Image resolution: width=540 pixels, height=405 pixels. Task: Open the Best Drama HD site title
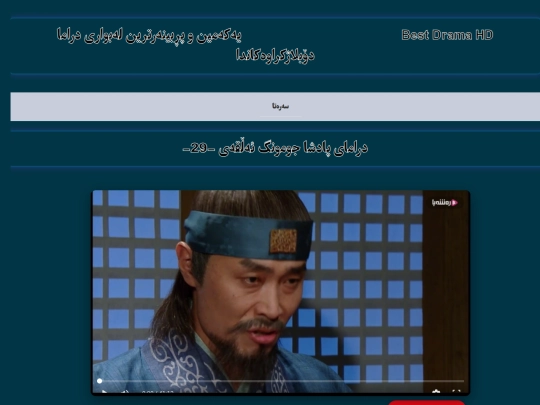click(447, 35)
